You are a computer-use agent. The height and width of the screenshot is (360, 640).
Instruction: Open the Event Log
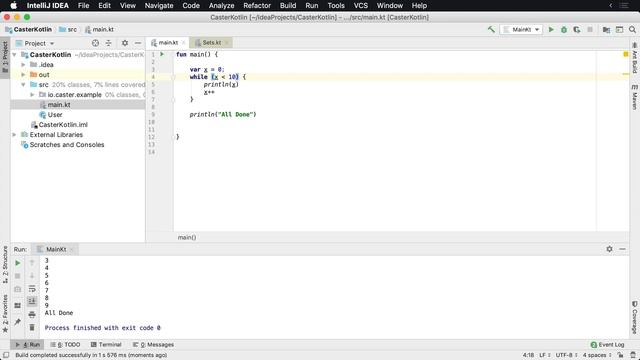[607, 344]
